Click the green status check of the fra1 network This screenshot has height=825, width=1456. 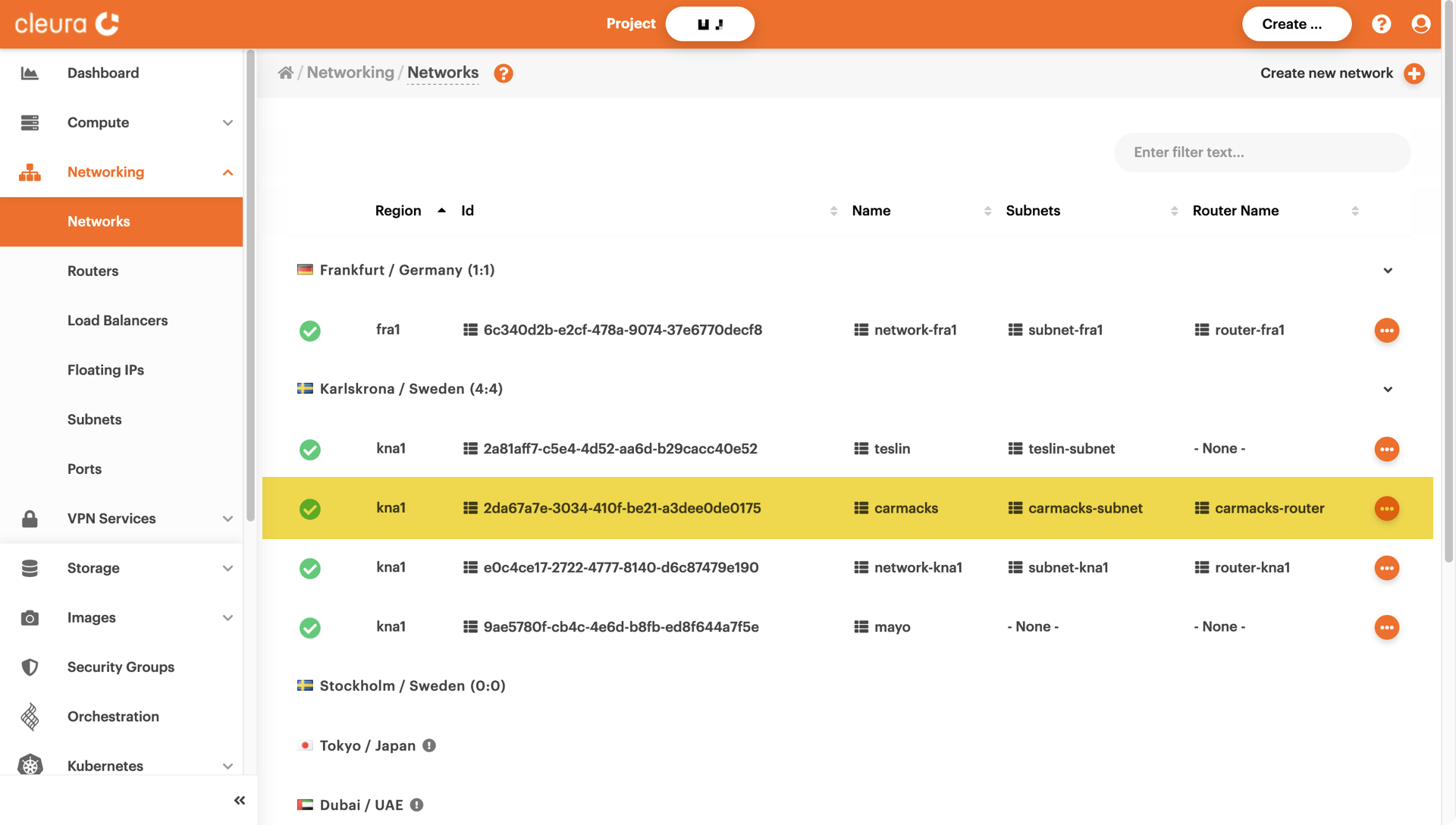309,331
